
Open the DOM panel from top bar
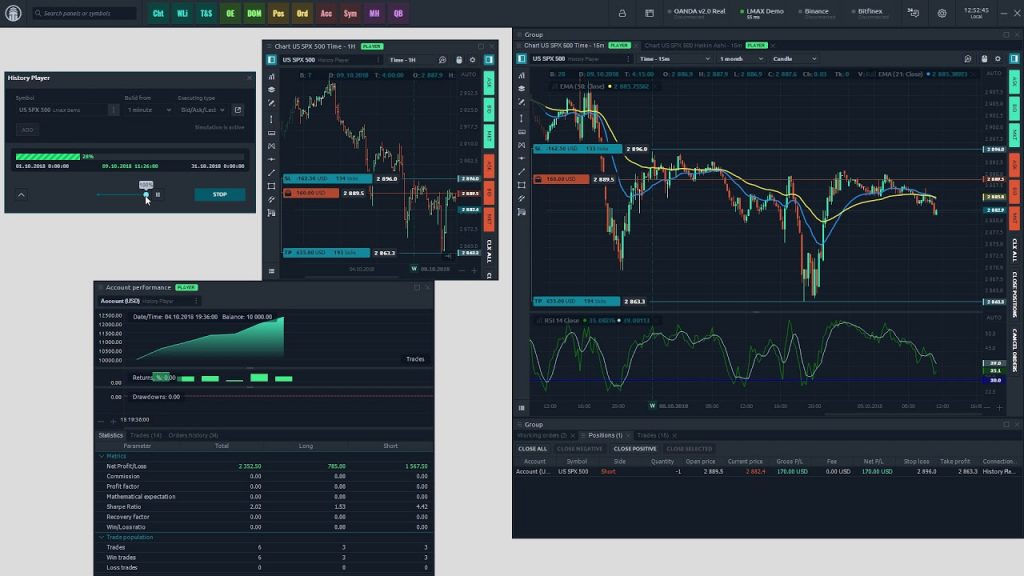[254, 14]
